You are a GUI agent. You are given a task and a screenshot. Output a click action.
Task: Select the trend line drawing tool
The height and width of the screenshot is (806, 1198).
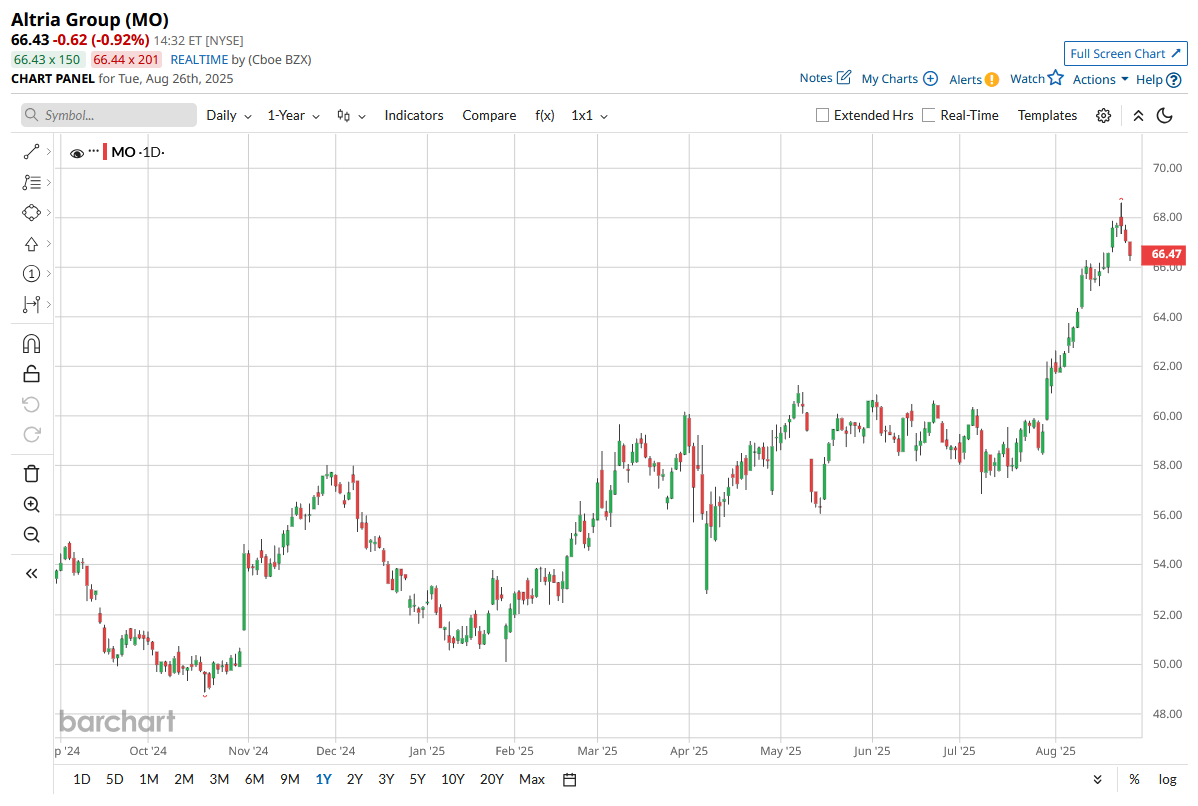pos(31,152)
